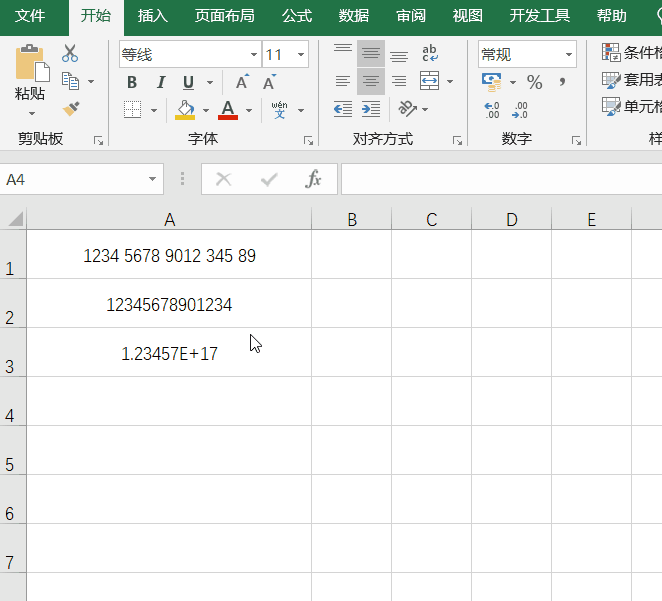
Task: Expand the copy options arrow
Action: pos(91,81)
